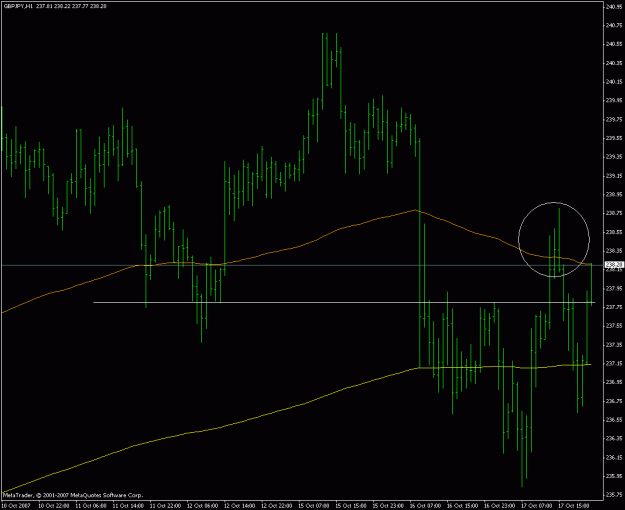
Task: Click the 240.55 price scale label
Action: click(614, 44)
